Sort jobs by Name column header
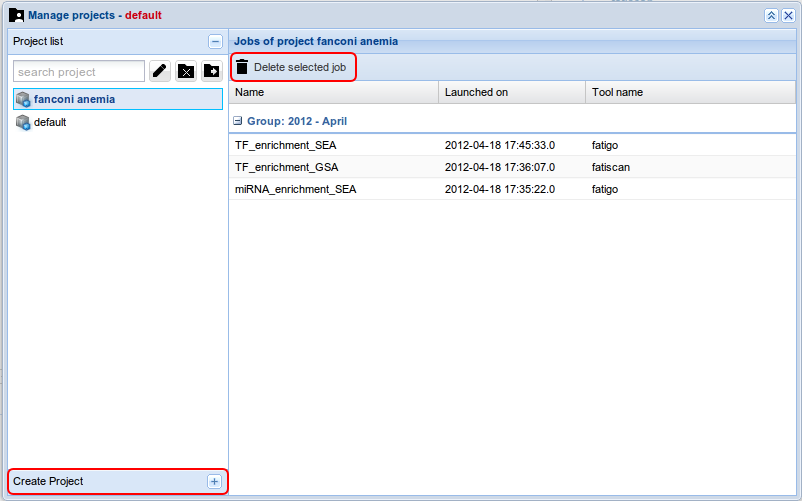Screen dimensions: 802x501 (x=334, y=92)
